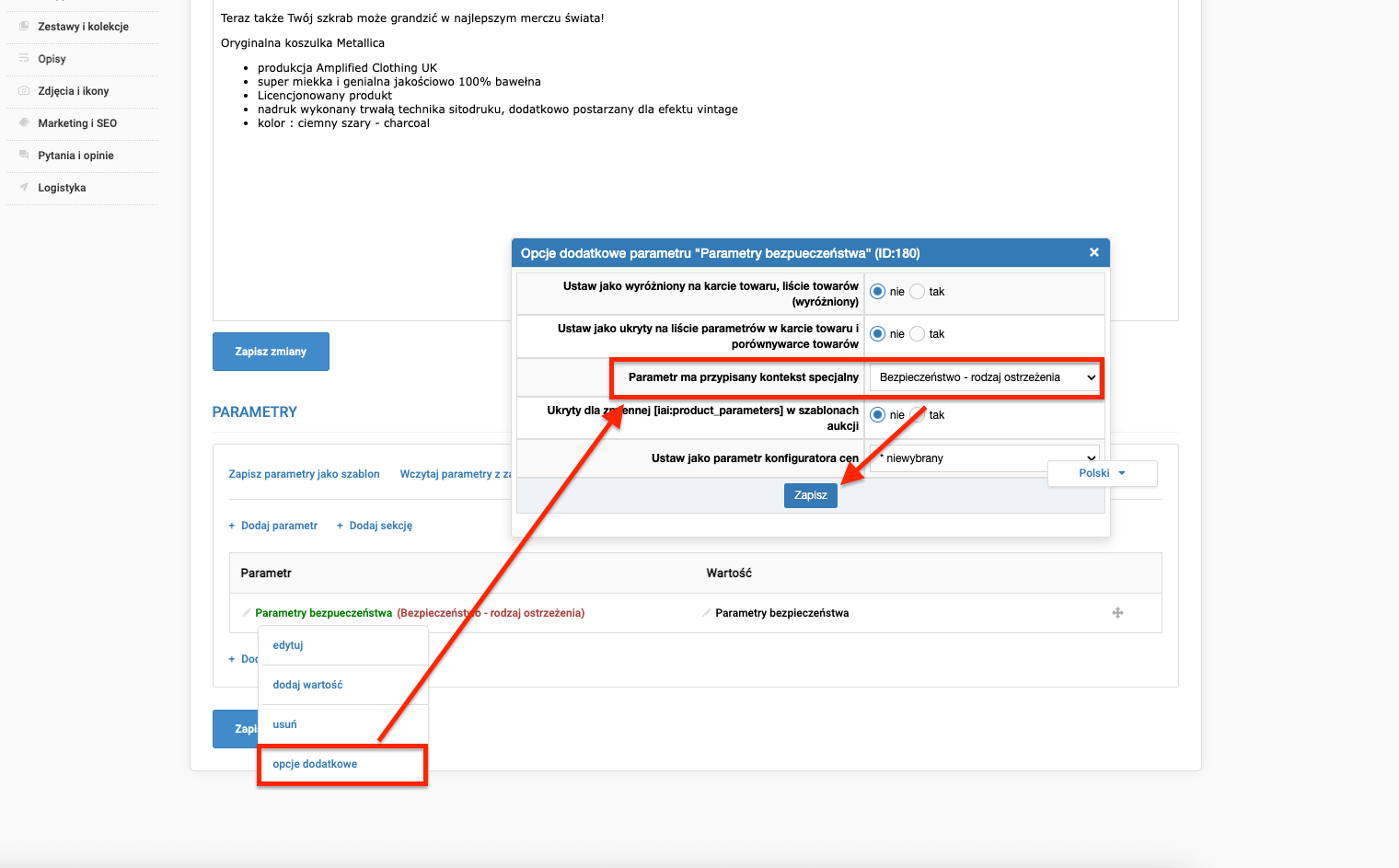Click the paper plane icon beside Logistyka
This screenshot has height=868, width=1399.
coord(24,187)
